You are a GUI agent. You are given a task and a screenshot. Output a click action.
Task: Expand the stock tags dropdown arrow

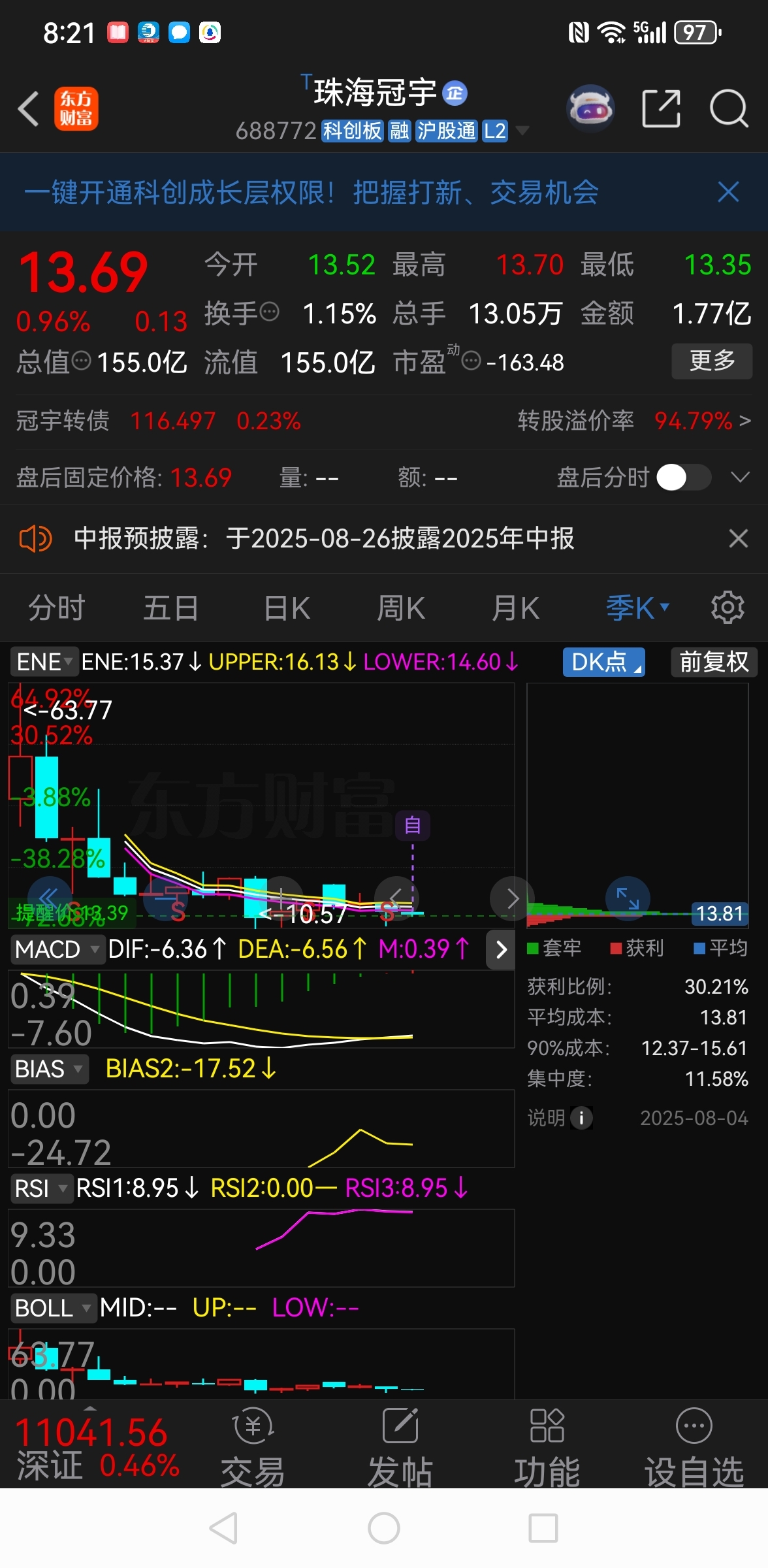[x=522, y=131]
